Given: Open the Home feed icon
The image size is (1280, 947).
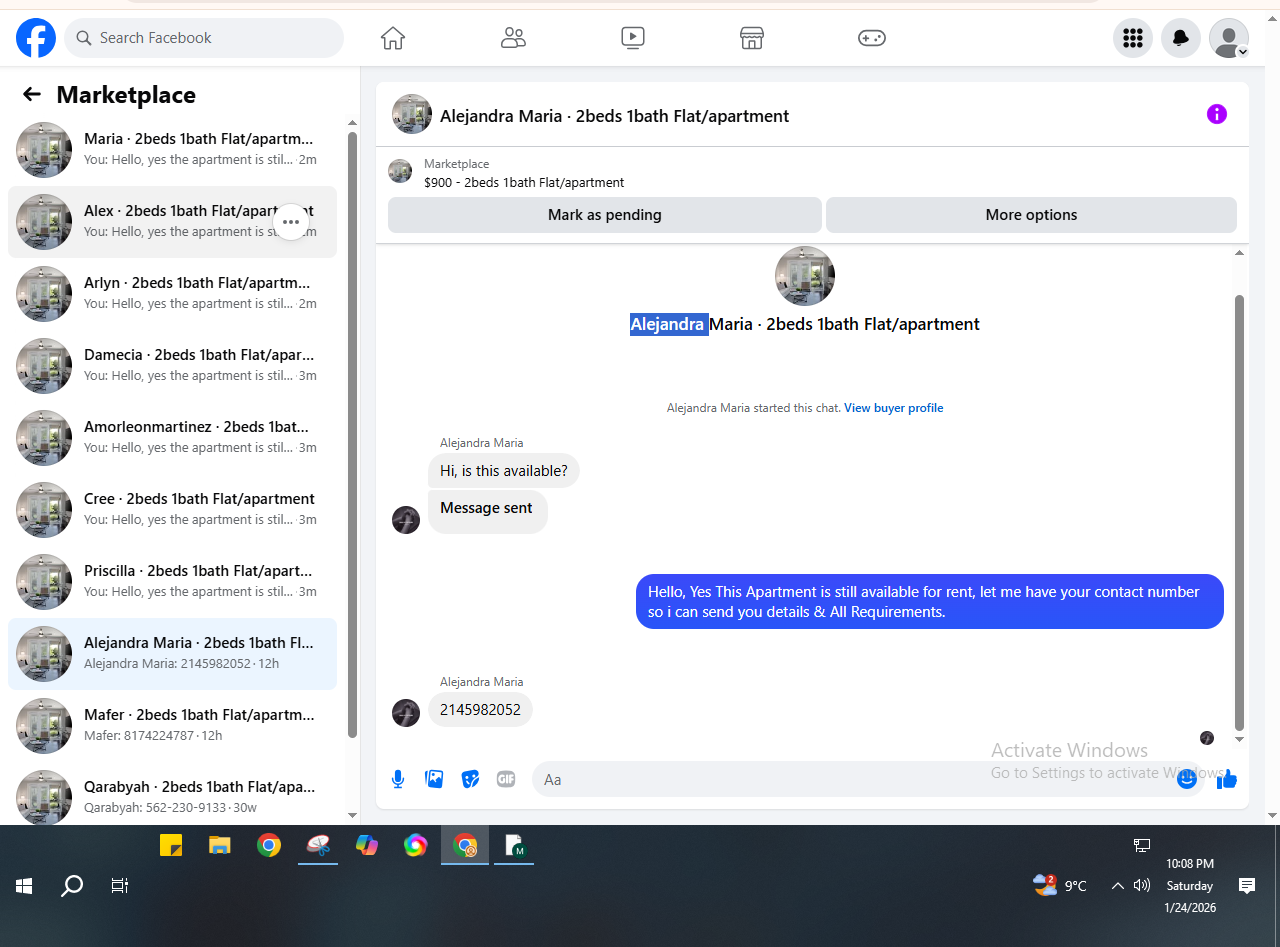Looking at the screenshot, I should tap(393, 38).
